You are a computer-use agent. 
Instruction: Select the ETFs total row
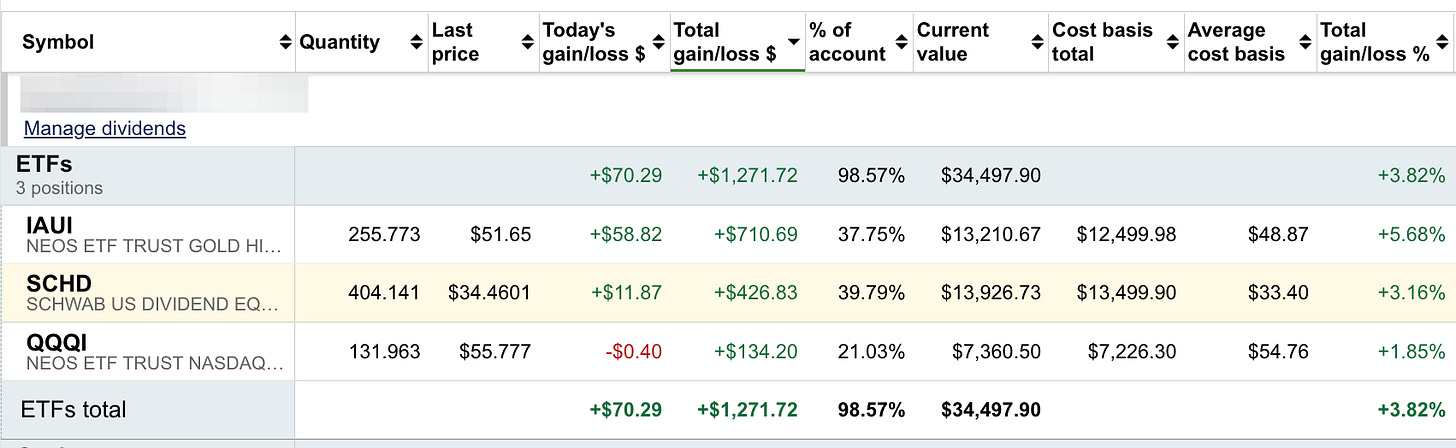[728, 409]
